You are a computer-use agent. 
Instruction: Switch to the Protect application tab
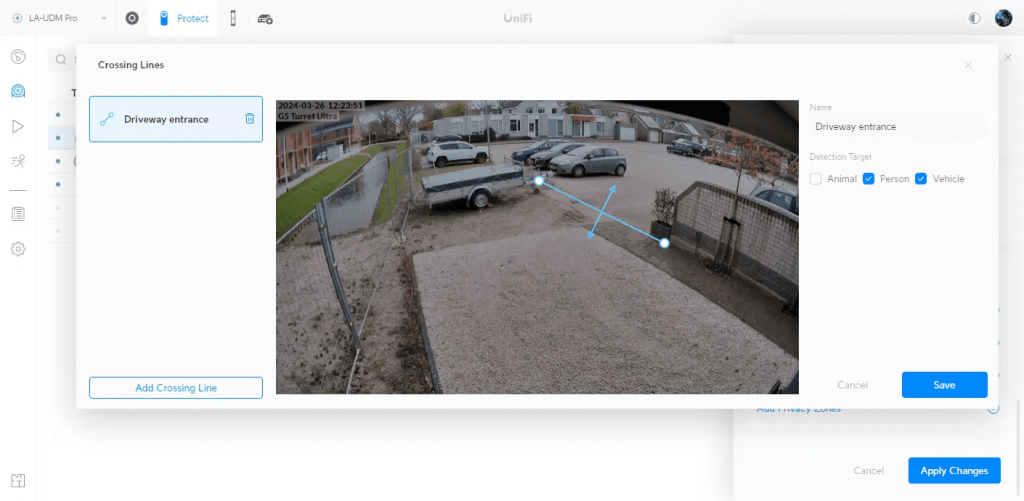[183, 18]
